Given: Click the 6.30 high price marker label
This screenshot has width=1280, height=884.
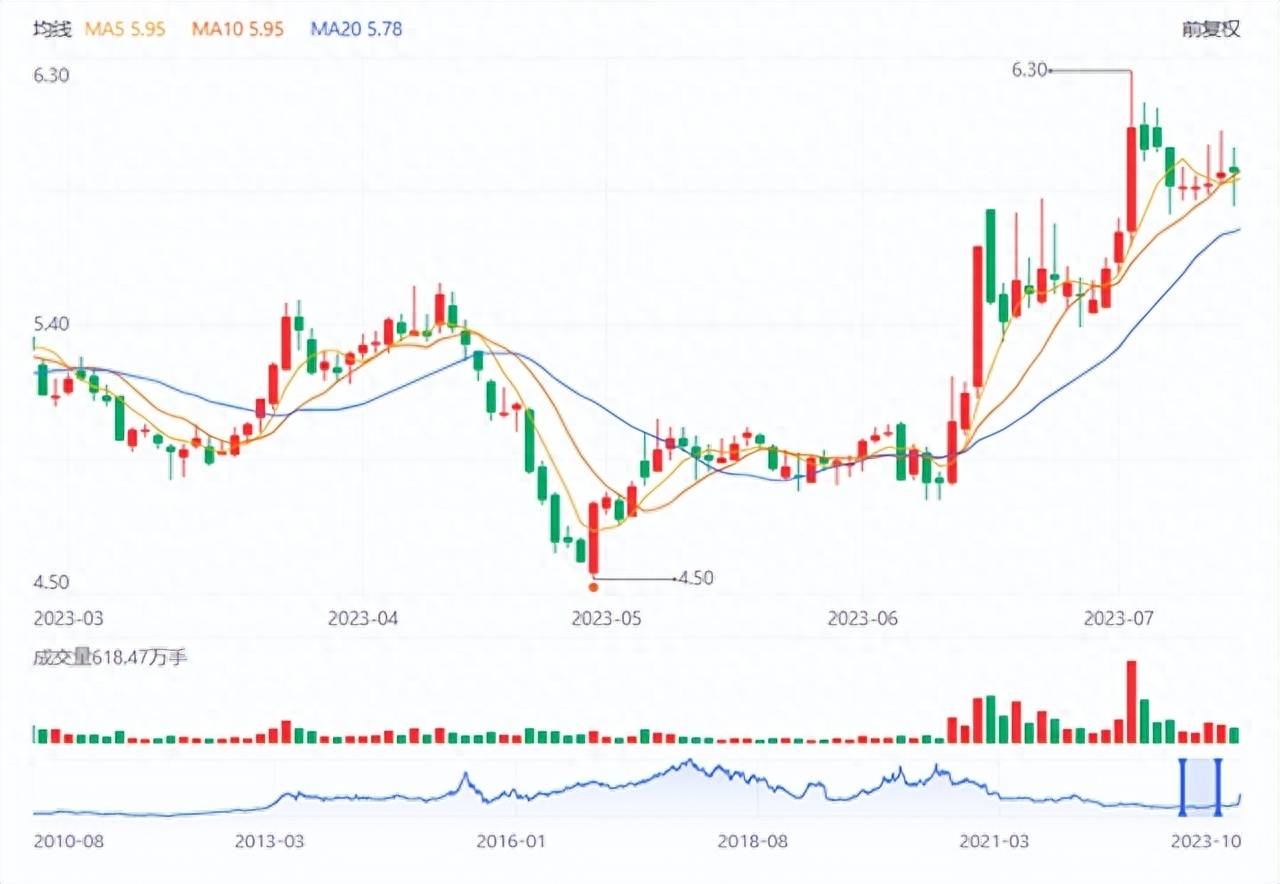Looking at the screenshot, I should coord(1029,70).
